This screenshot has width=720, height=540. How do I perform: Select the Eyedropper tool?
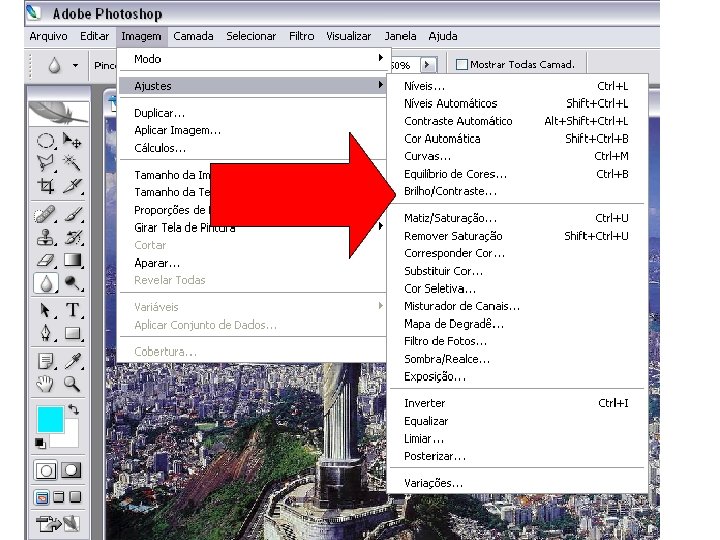coord(72,361)
